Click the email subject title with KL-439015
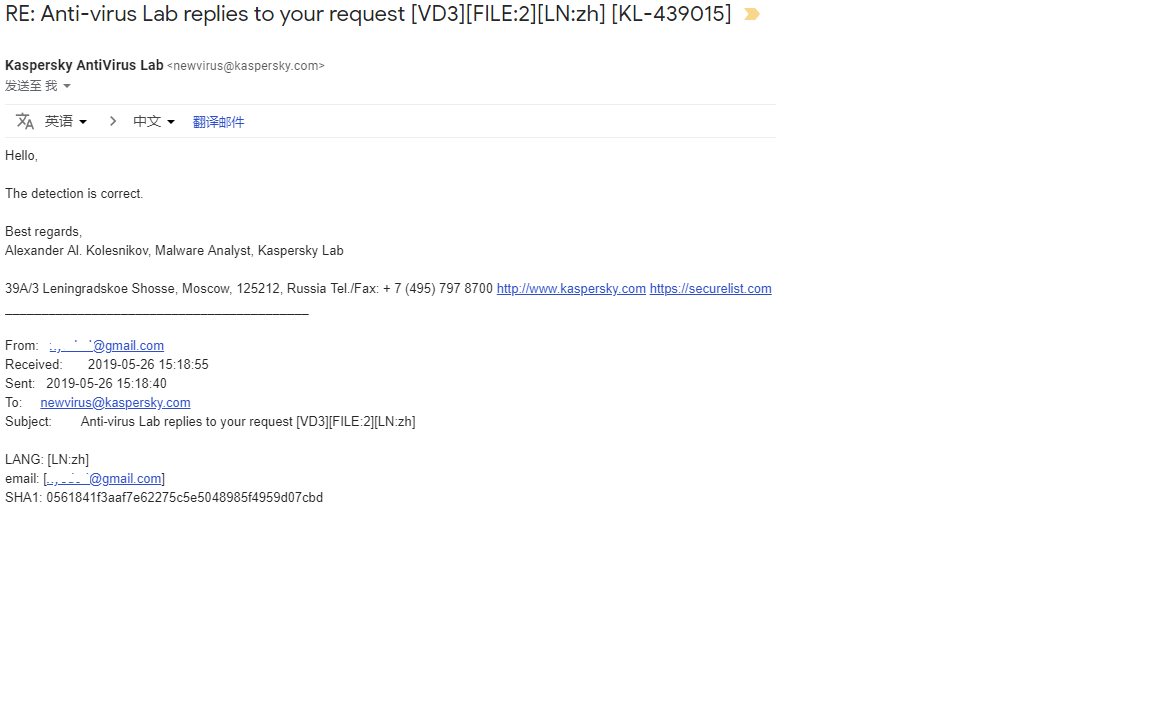Image resolution: width=1152 pixels, height=720 pixels. tap(368, 15)
